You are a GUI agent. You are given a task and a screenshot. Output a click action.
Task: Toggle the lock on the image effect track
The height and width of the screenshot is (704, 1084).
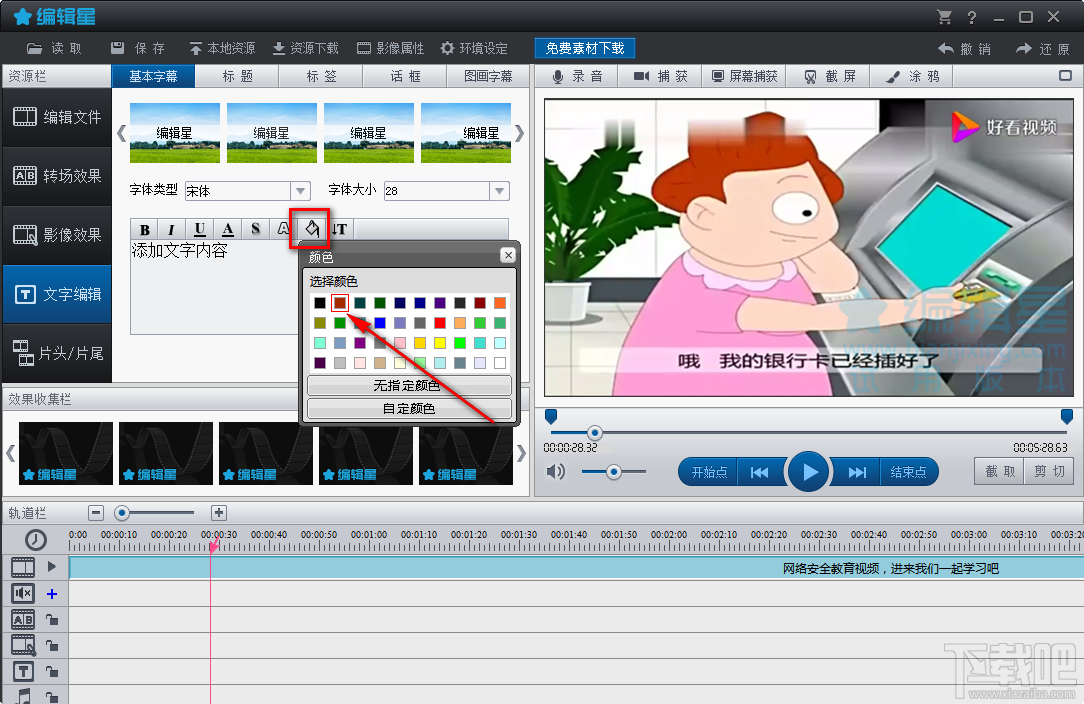coord(52,646)
